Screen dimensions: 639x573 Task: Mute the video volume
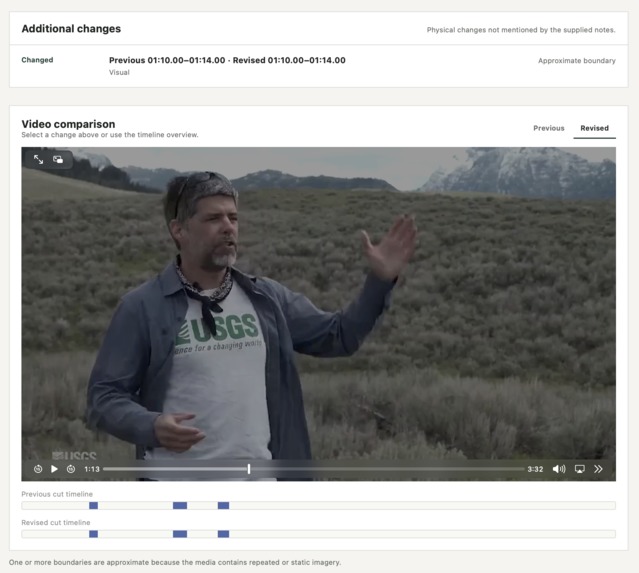pos(559,469)
